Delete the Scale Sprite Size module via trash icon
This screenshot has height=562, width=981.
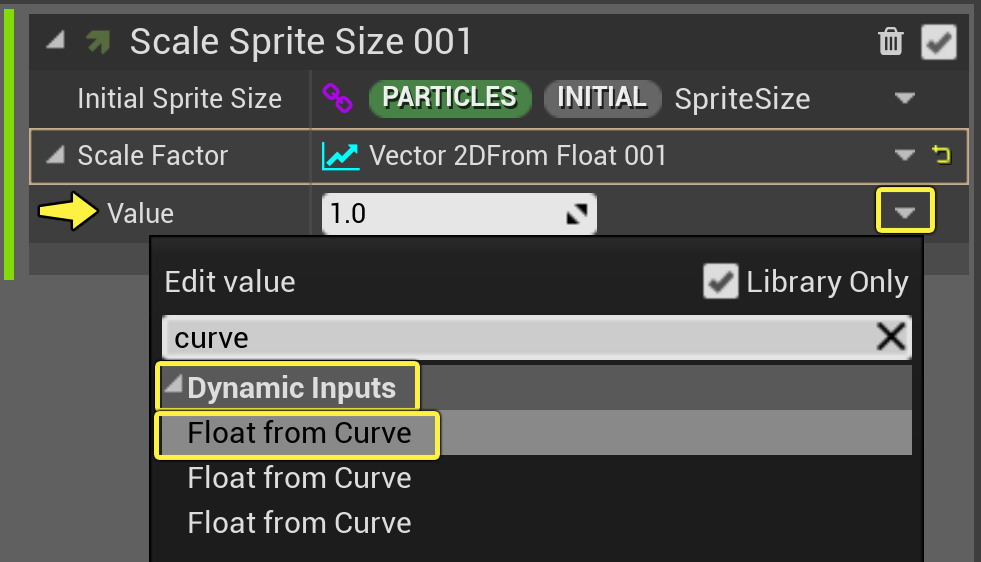[889, 42]
